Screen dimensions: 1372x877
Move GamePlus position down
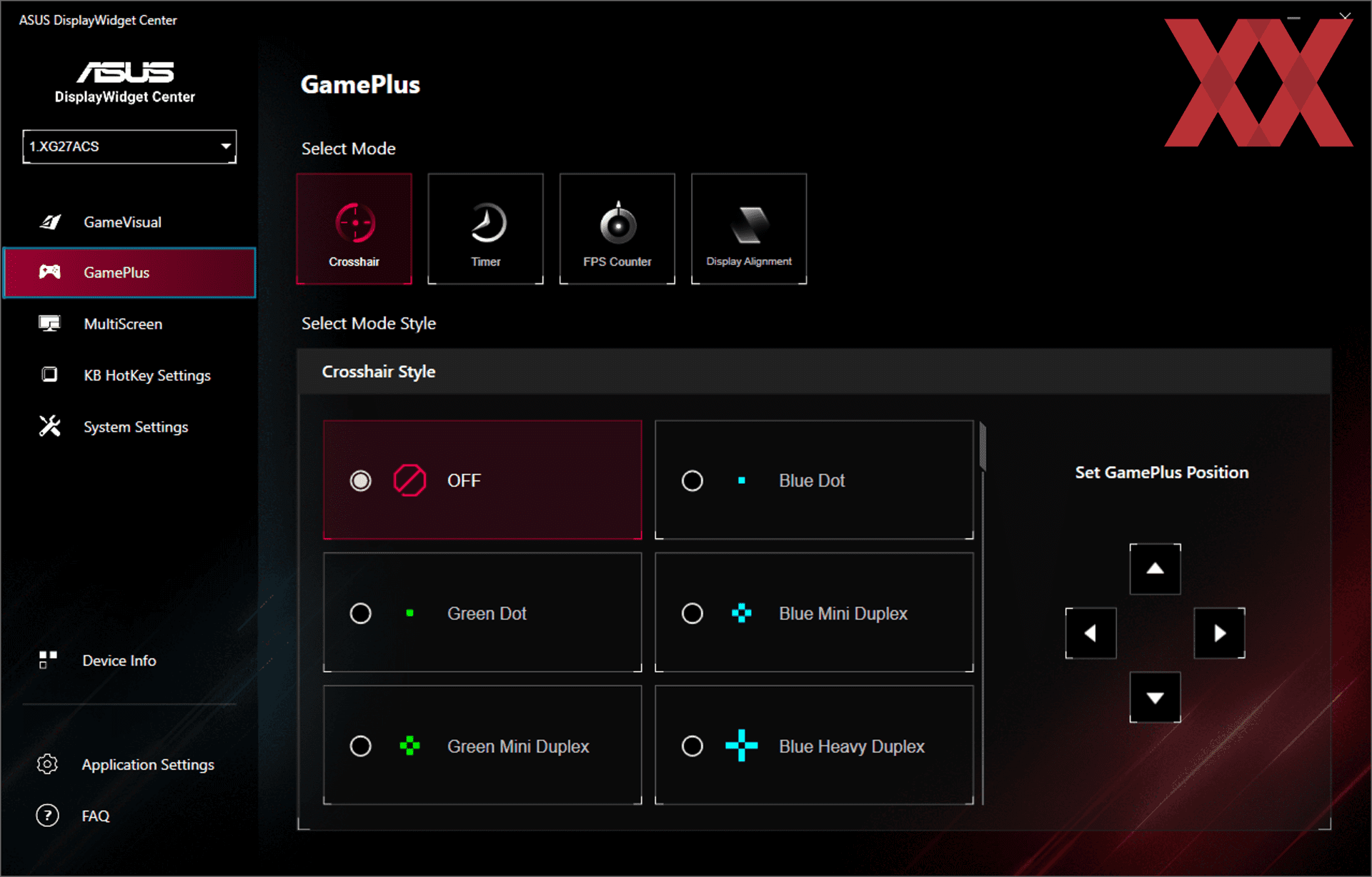[1155, 698]
